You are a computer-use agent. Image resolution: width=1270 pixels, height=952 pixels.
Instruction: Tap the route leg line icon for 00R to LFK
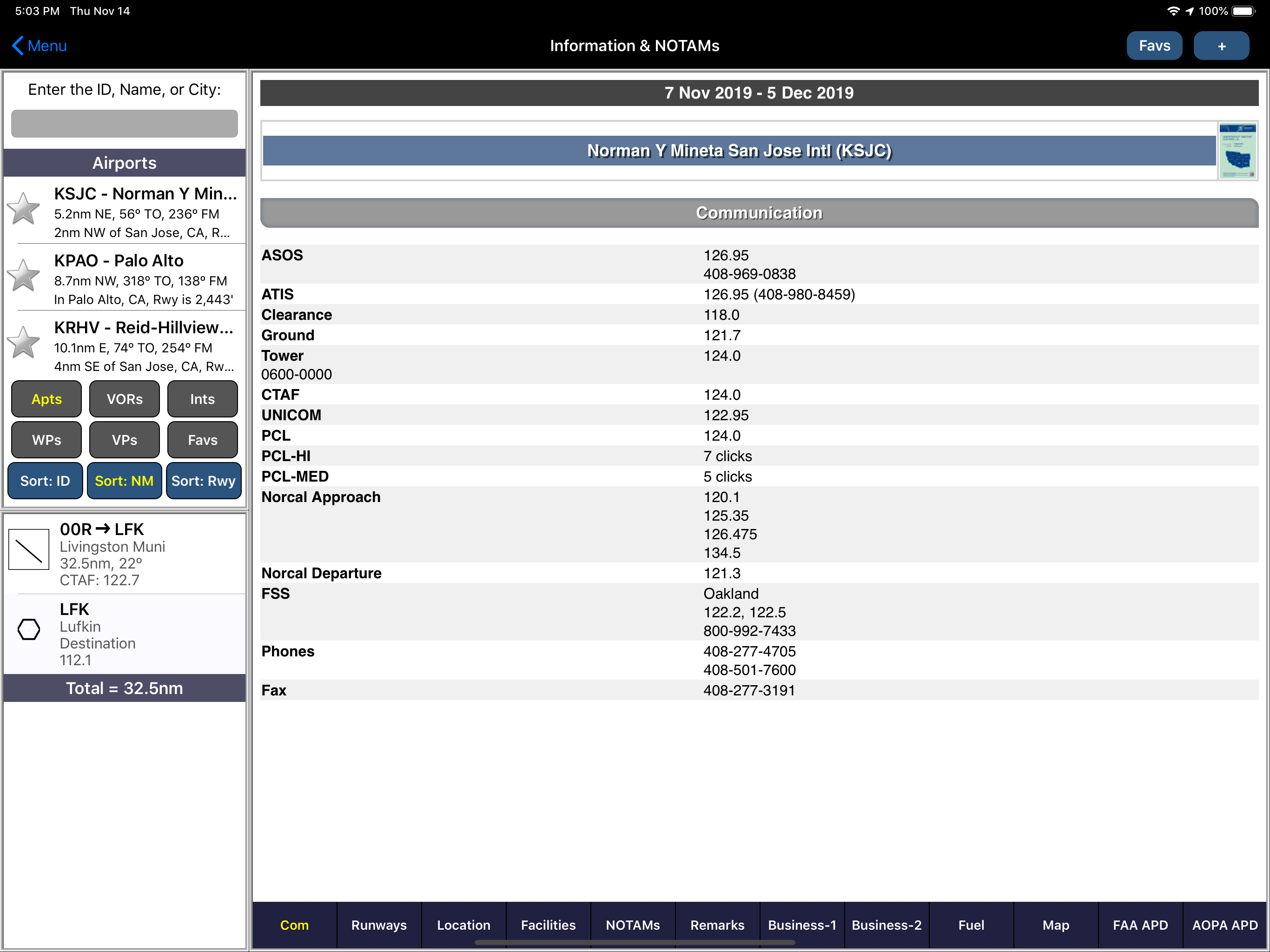point(29,549)
